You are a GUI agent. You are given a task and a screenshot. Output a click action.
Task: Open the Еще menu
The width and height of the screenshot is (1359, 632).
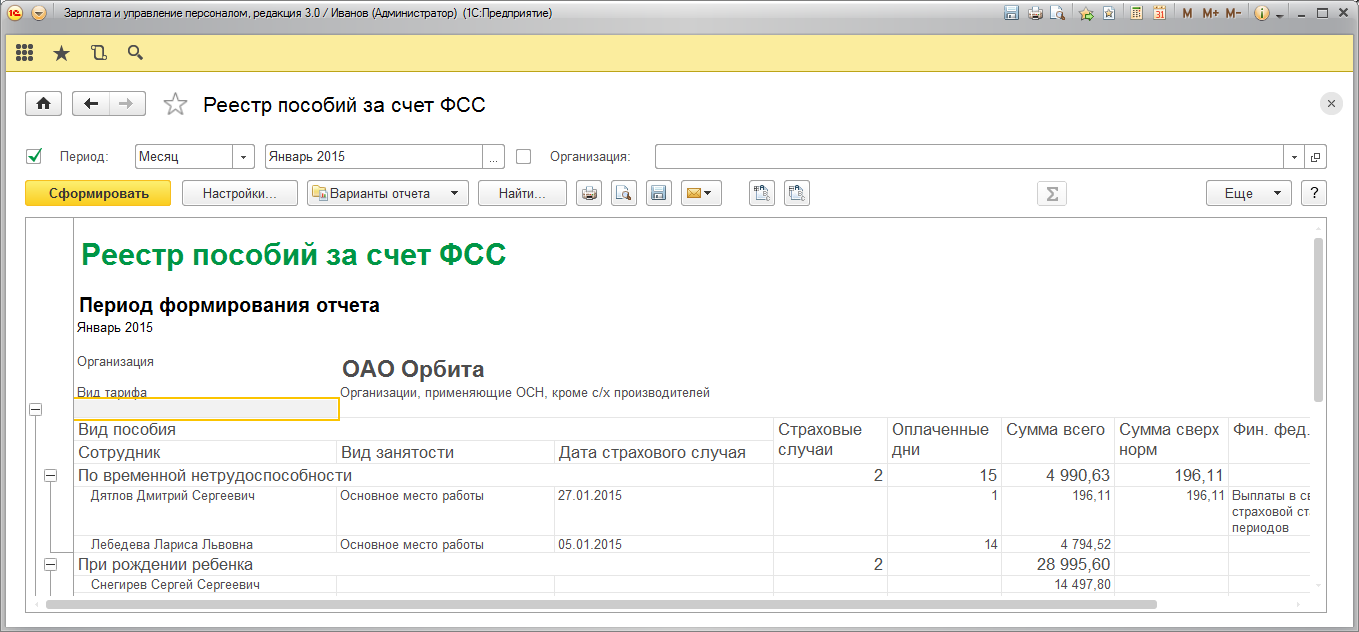tap(1249, 194)
